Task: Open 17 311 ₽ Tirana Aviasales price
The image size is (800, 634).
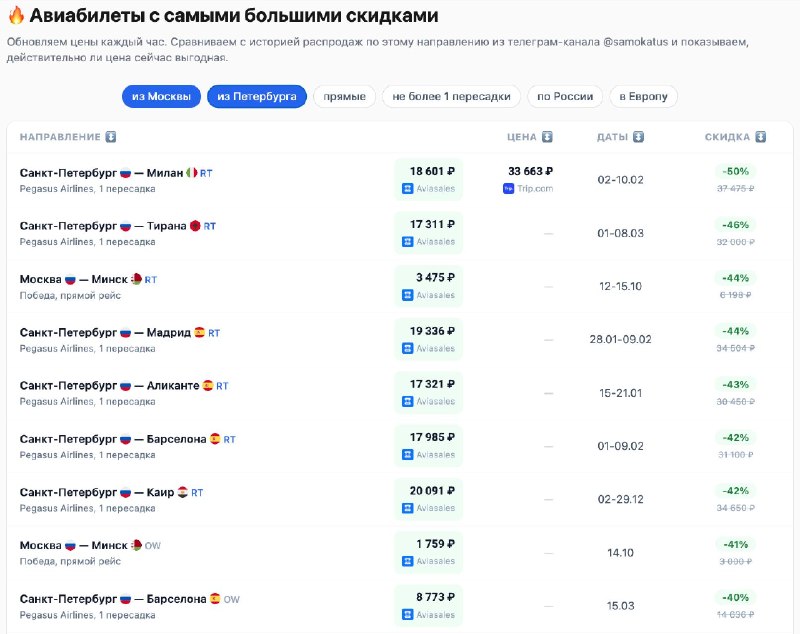Action: (429, 233)
